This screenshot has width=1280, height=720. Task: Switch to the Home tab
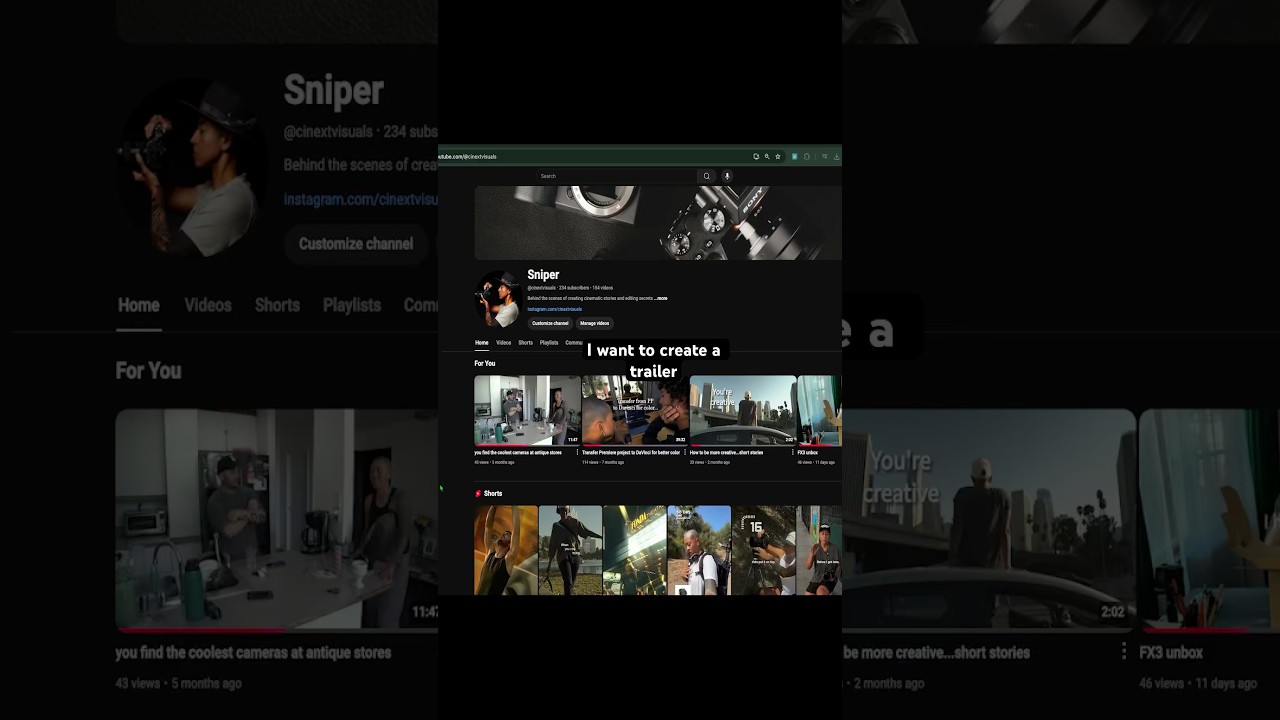pyautogui.click(x=482, y=343)
